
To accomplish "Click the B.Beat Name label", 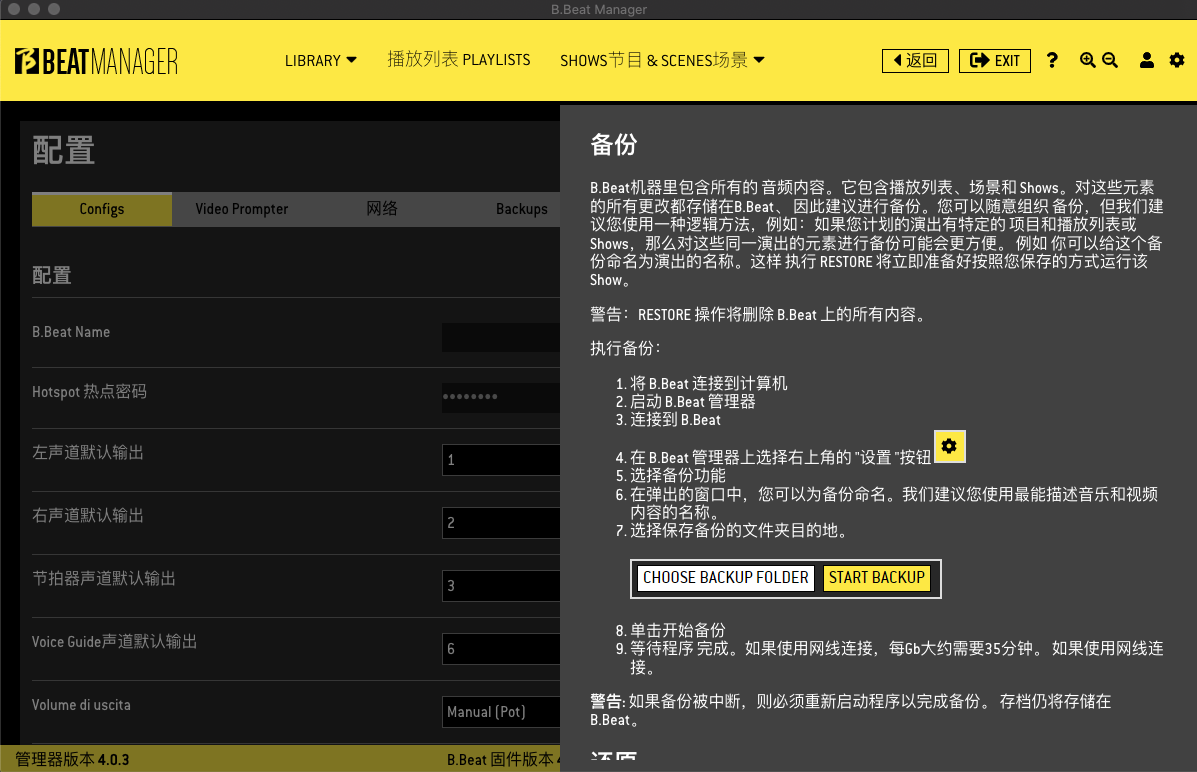I will (x=71, y=332).
